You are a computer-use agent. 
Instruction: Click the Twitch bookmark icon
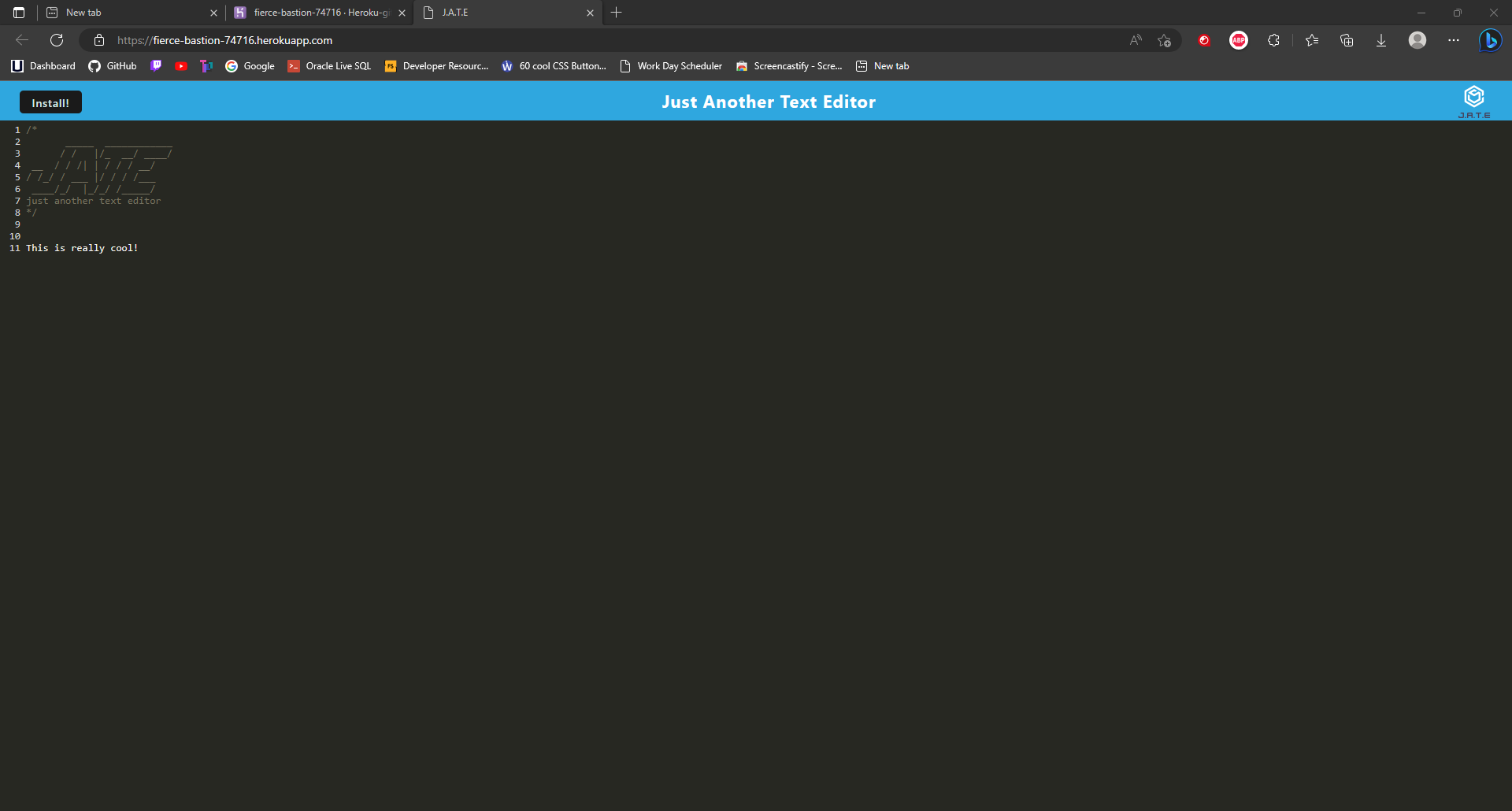pos(155,66)
